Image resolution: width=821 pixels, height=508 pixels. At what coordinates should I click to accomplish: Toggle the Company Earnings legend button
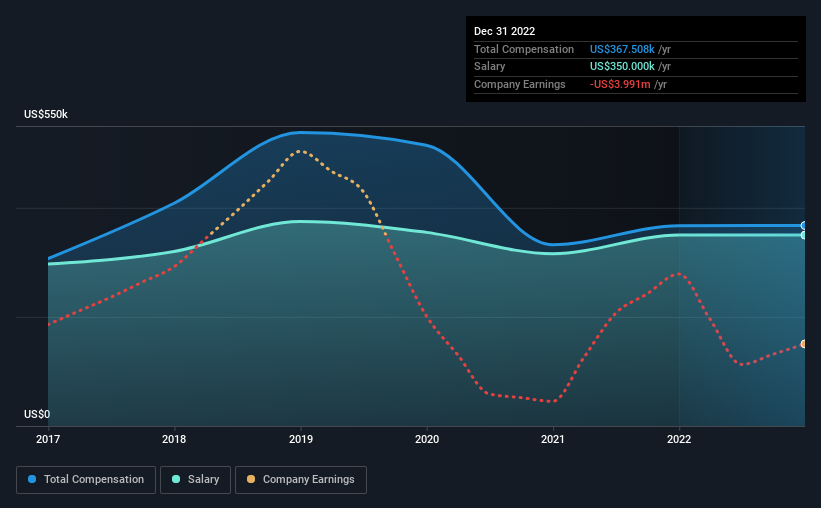[301, 480]
